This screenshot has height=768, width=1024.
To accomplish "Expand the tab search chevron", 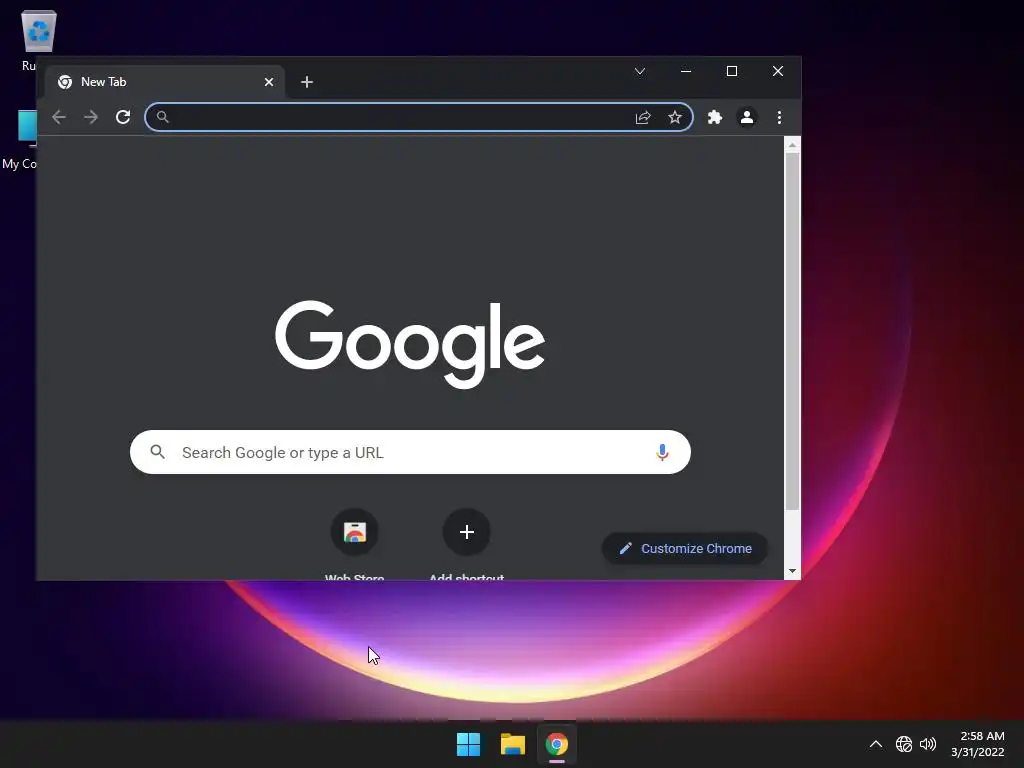I will click(640, 71).
